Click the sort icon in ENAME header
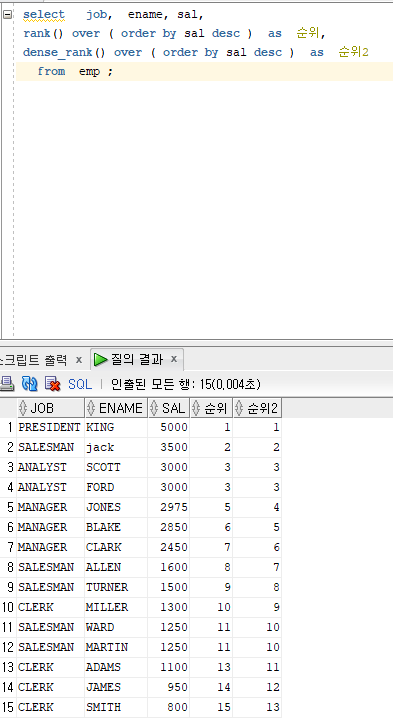 pos(91,408)
